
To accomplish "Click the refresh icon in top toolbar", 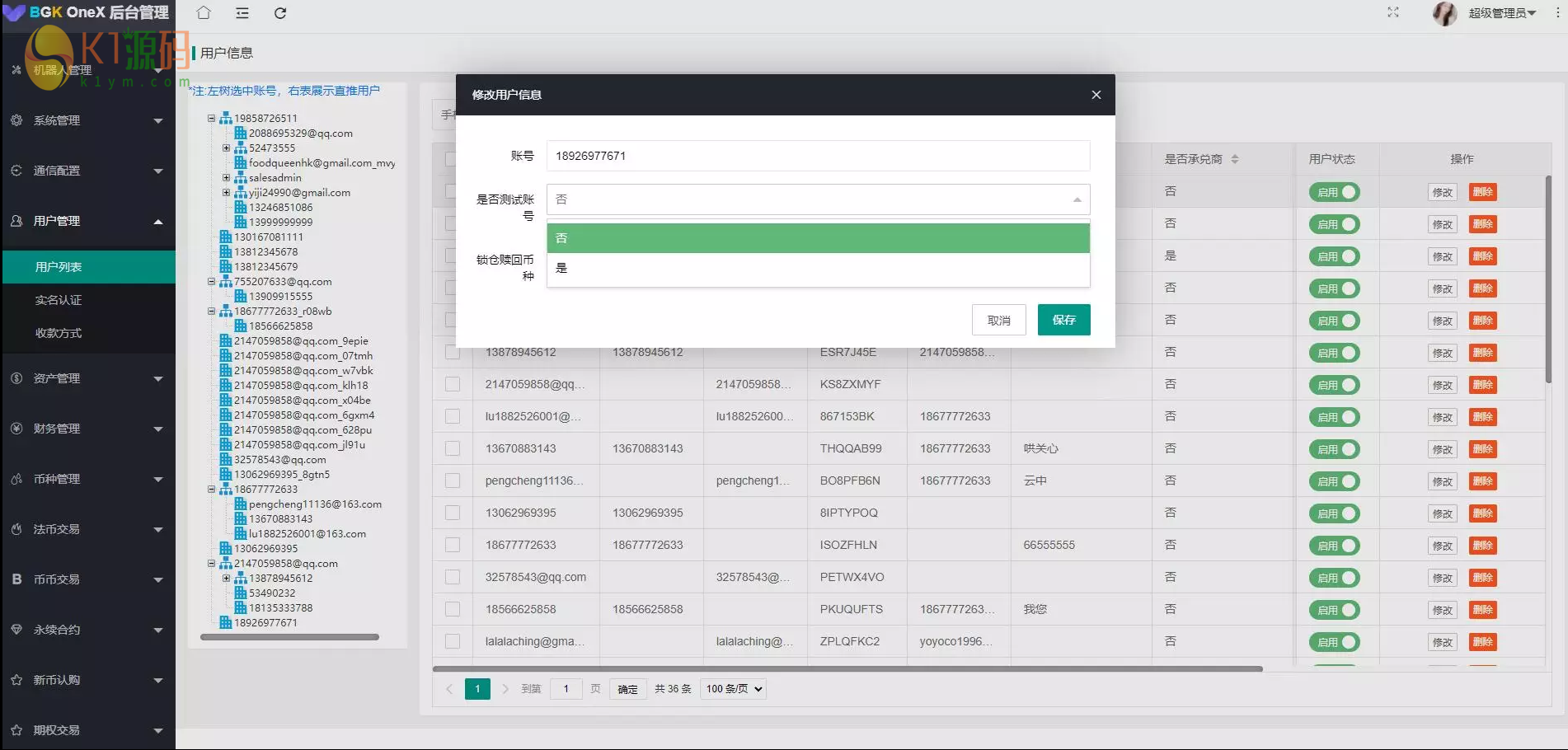I will [280, 13].
